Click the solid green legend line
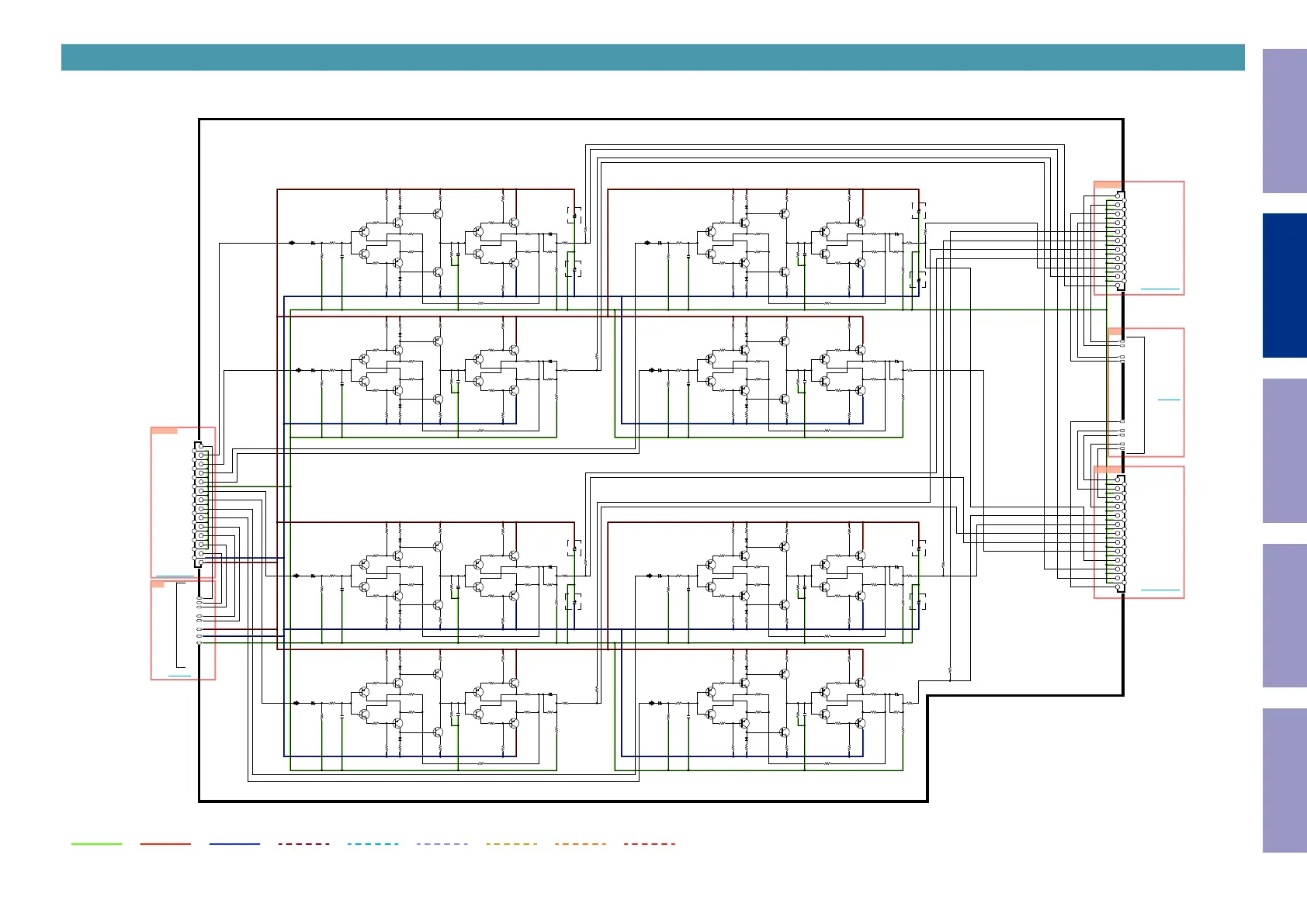Viewport: 1307px width, 924px height. [96, 844]
